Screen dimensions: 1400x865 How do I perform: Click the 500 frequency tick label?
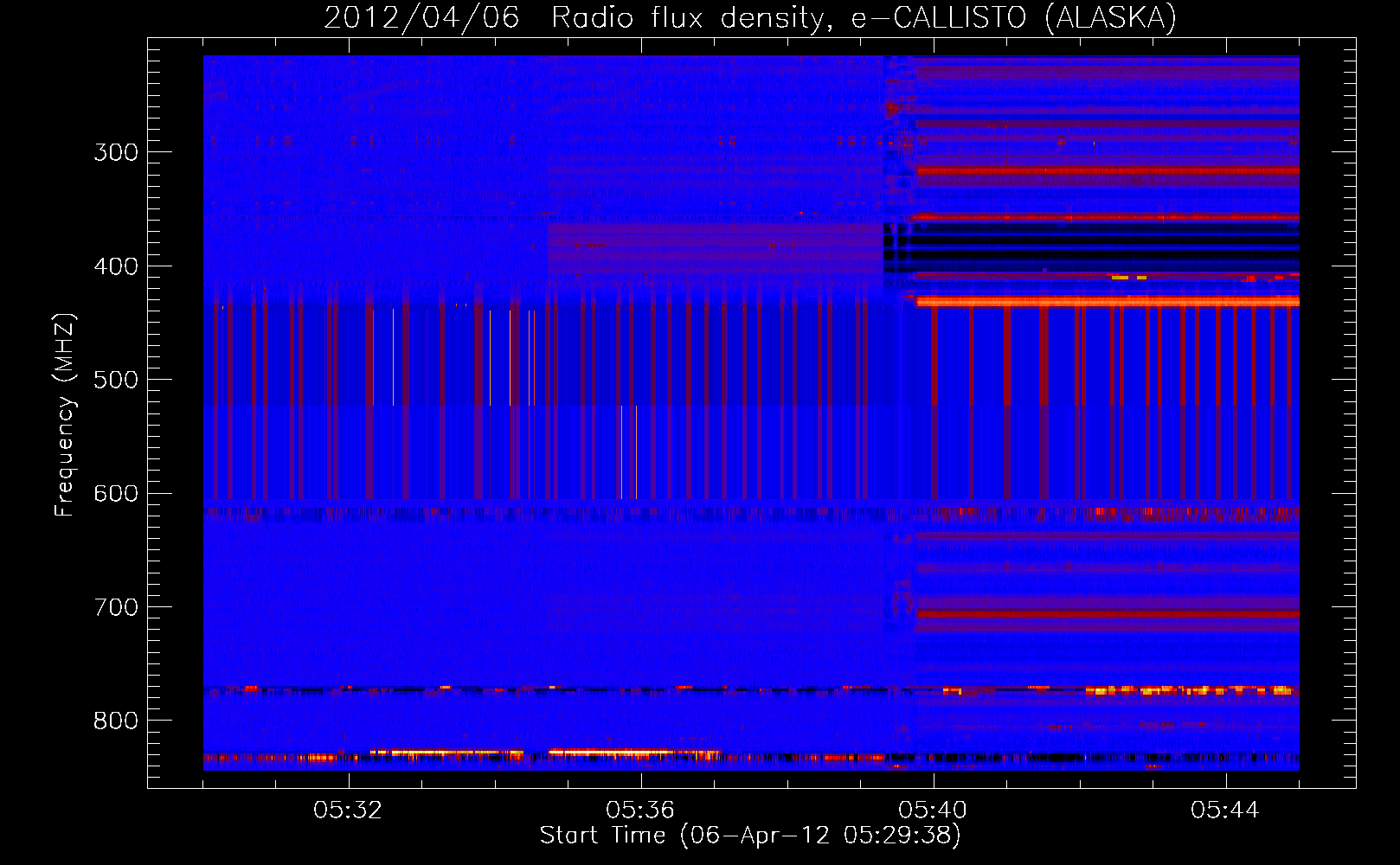point(116,380)
